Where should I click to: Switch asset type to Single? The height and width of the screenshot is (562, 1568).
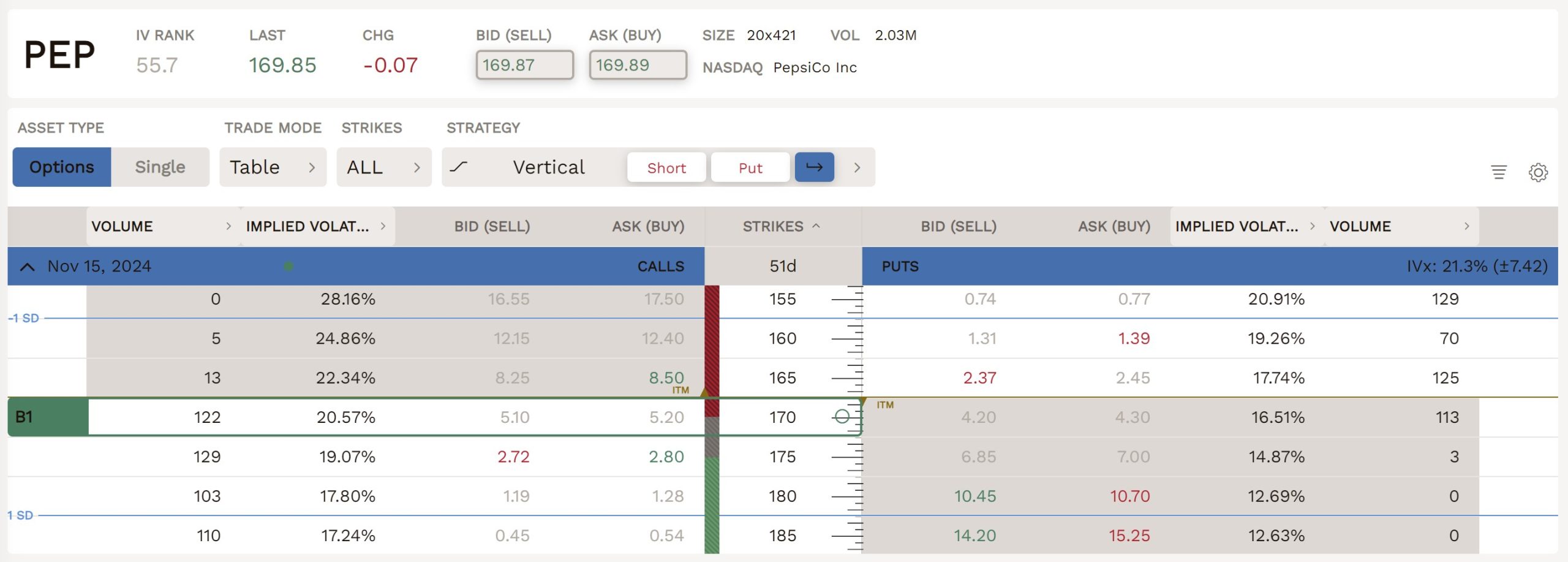tap(160, 167)
